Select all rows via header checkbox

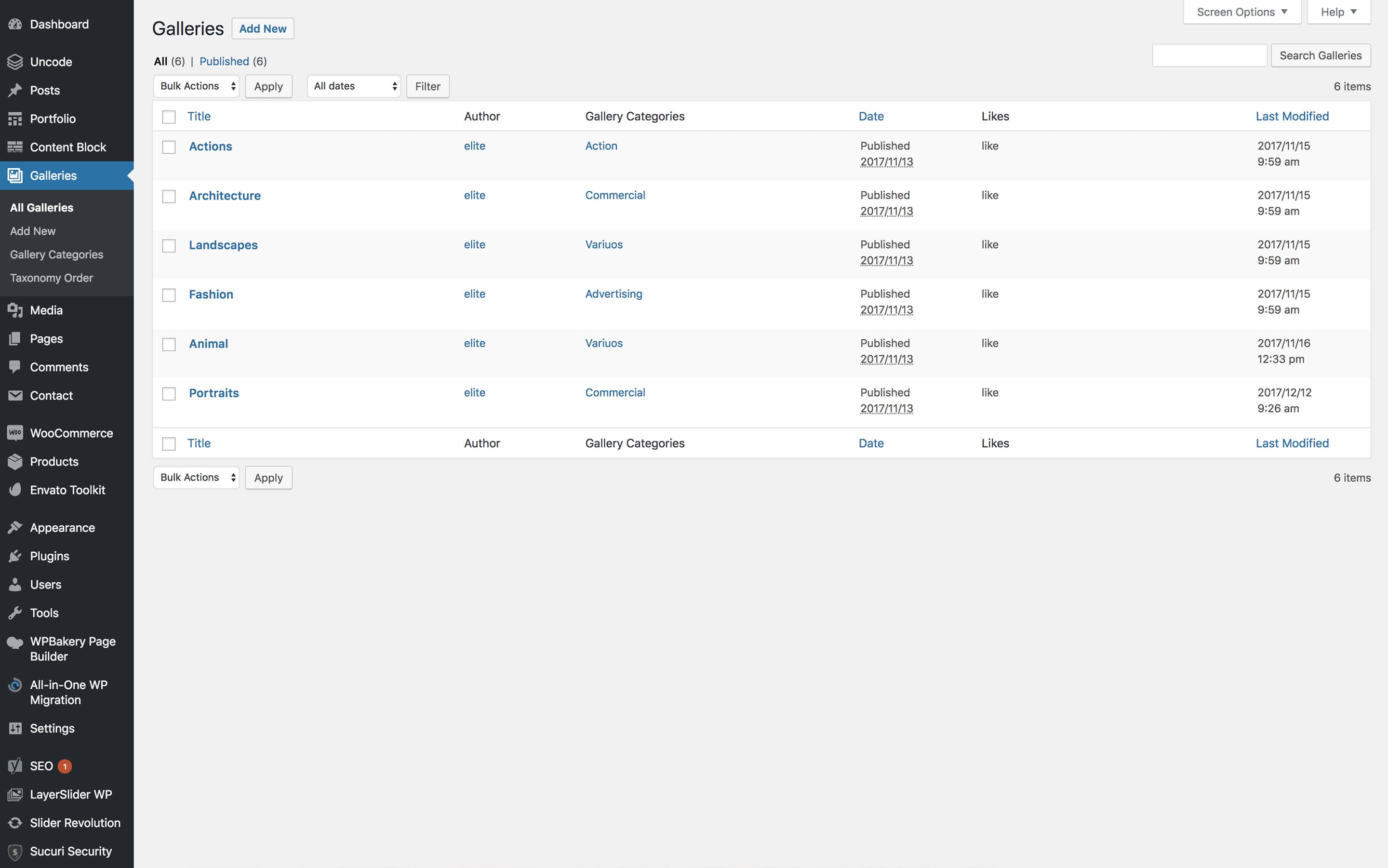[x=169, y=117]
